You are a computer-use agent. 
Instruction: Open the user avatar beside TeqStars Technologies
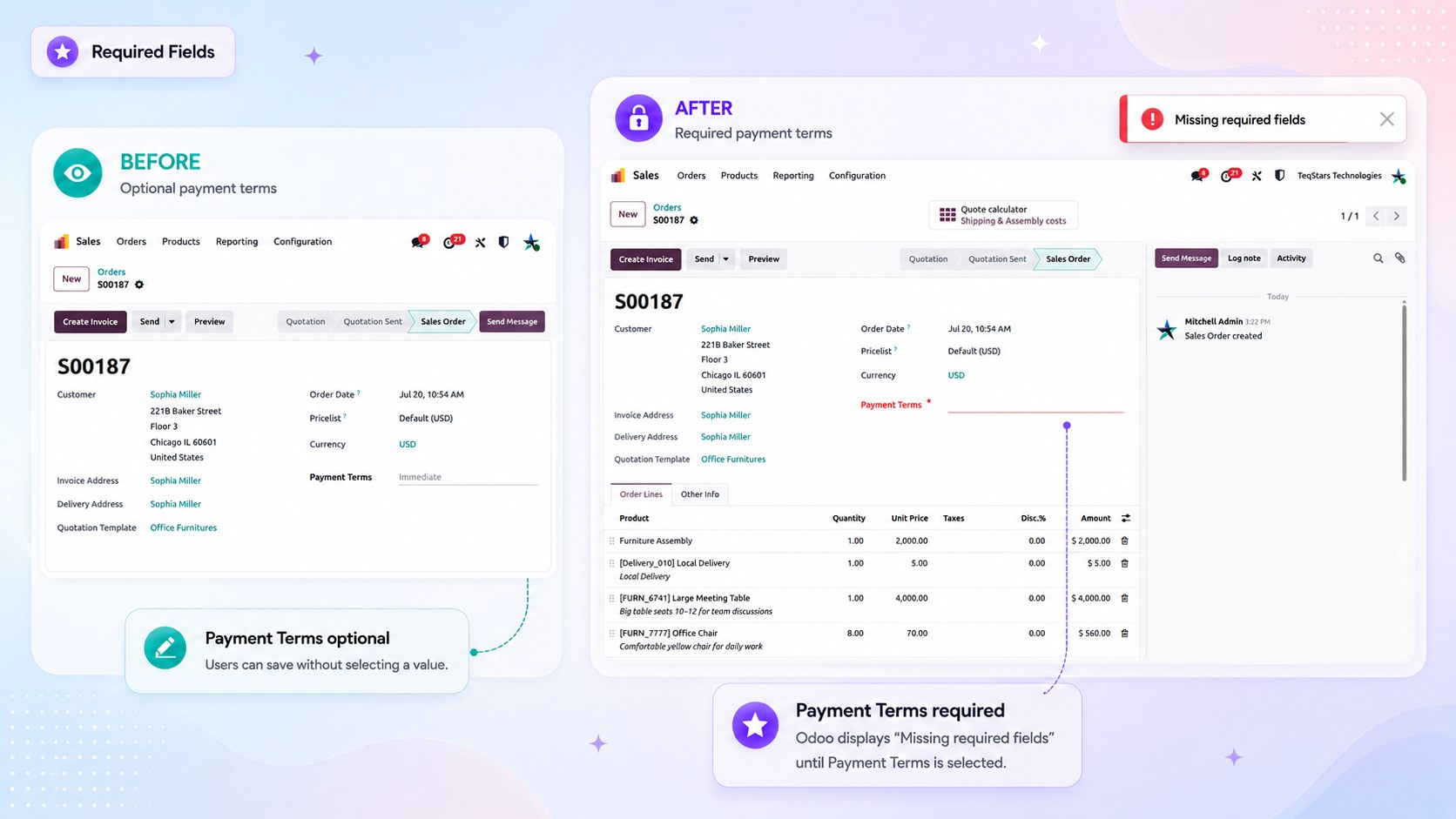(x=1399, y=177)
